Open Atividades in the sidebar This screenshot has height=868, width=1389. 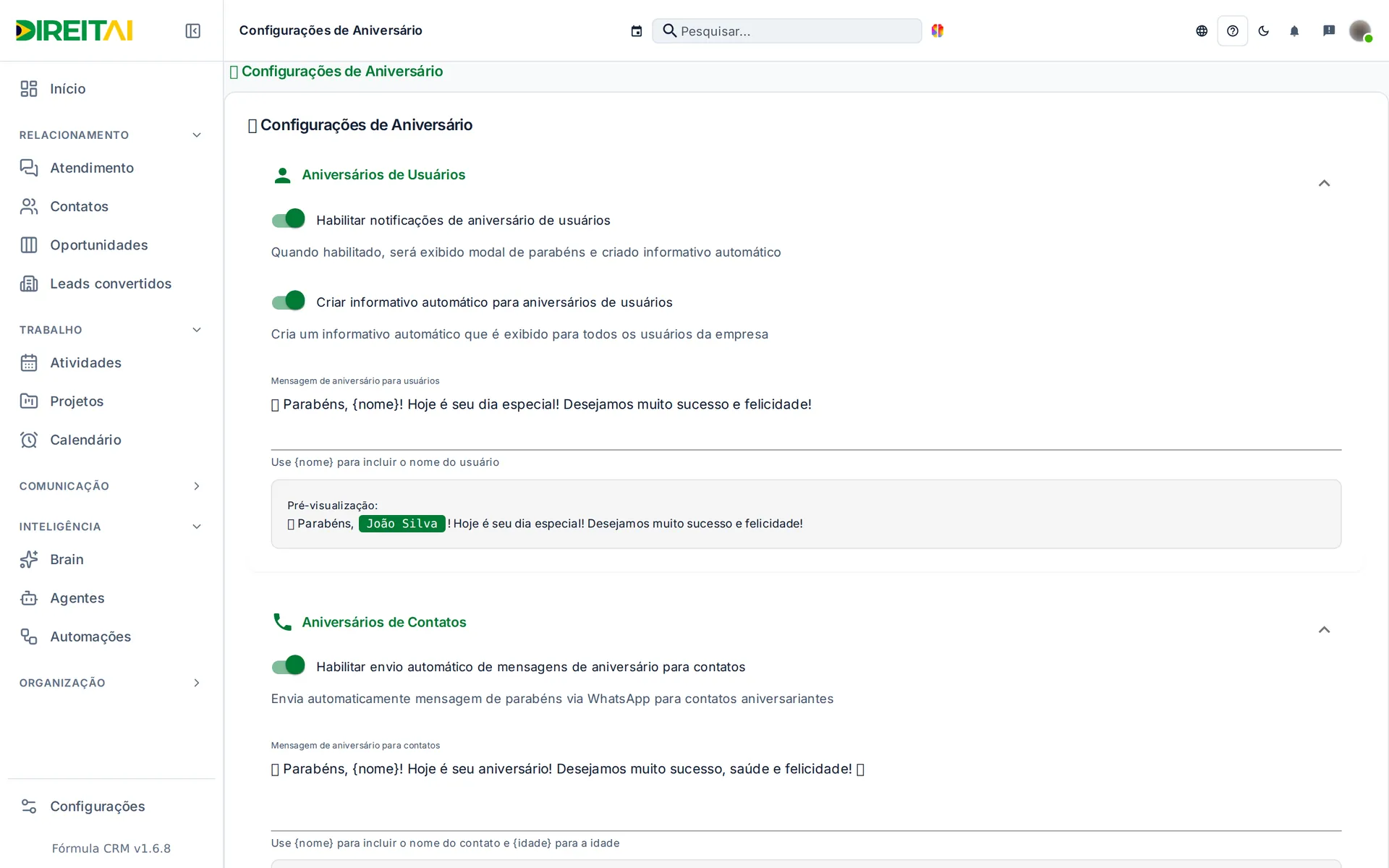pyautogui.click(x=111, y=362)
